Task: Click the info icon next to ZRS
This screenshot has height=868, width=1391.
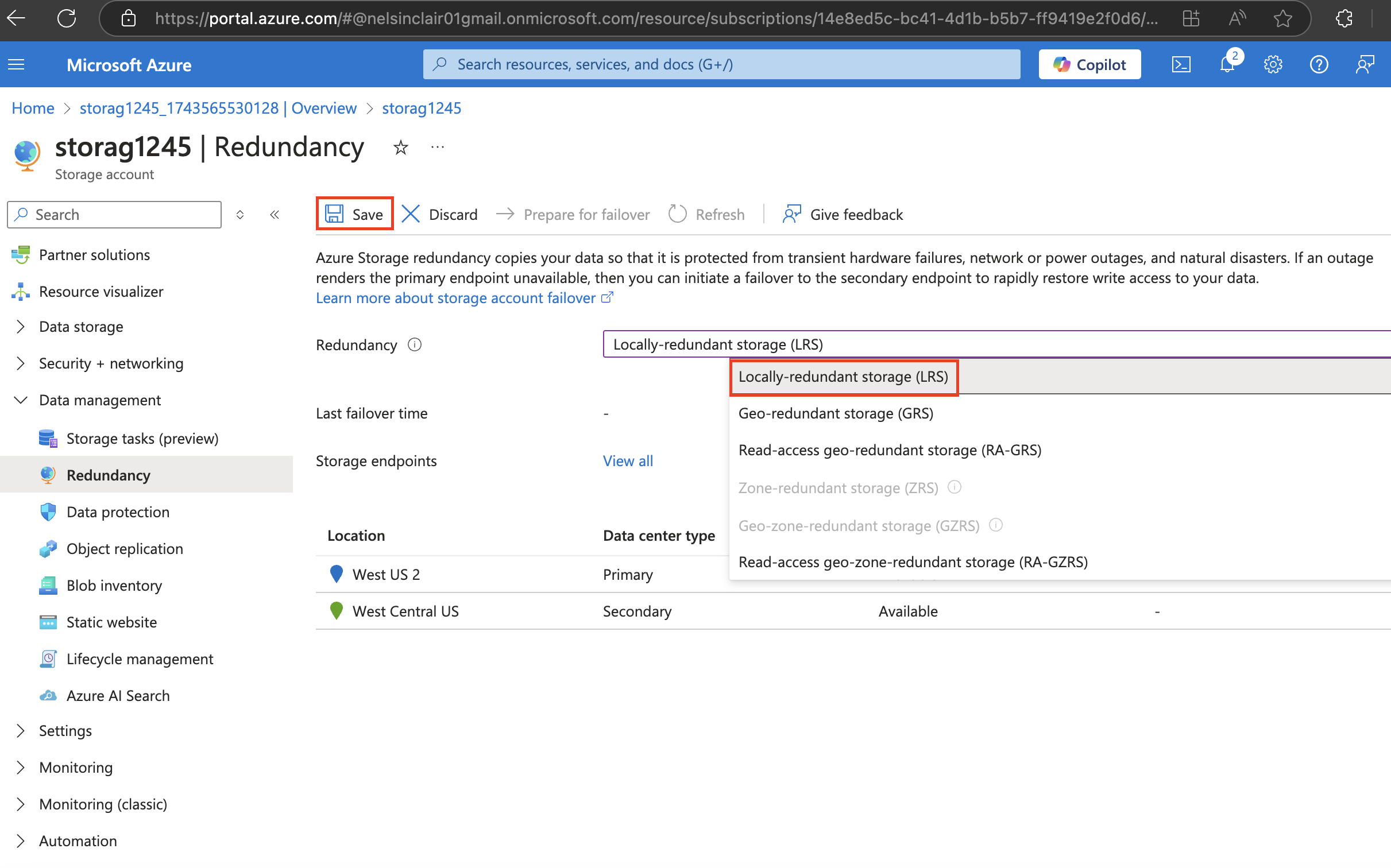Action: coord(955,487)
